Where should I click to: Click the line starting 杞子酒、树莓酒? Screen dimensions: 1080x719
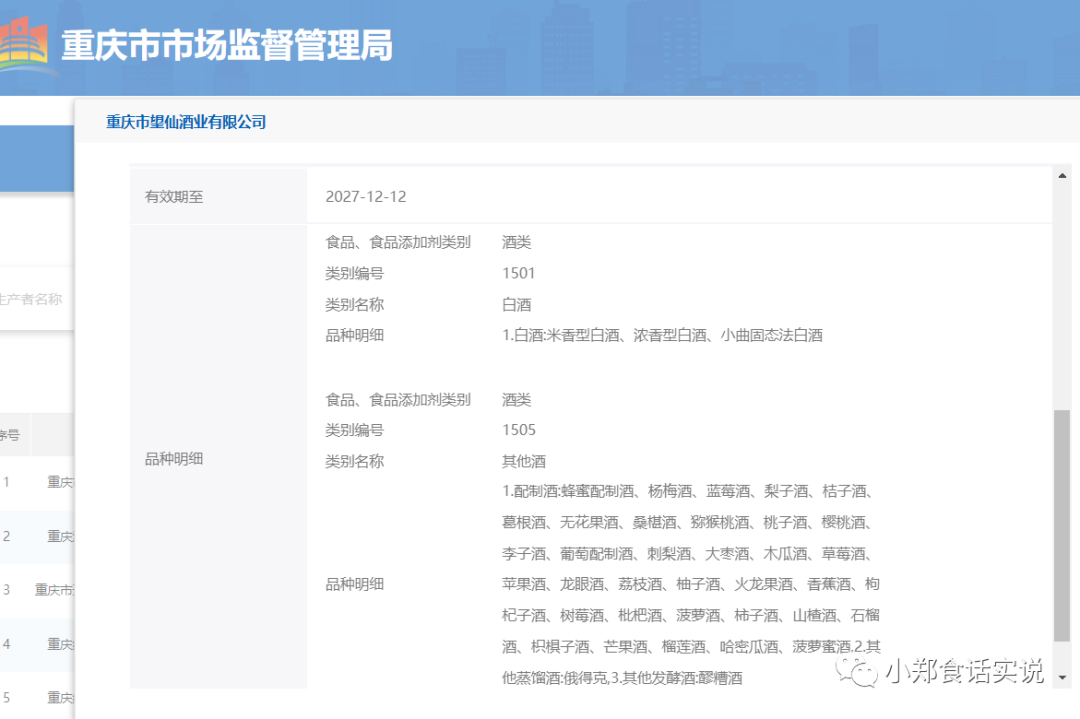(x=691, y=616)
